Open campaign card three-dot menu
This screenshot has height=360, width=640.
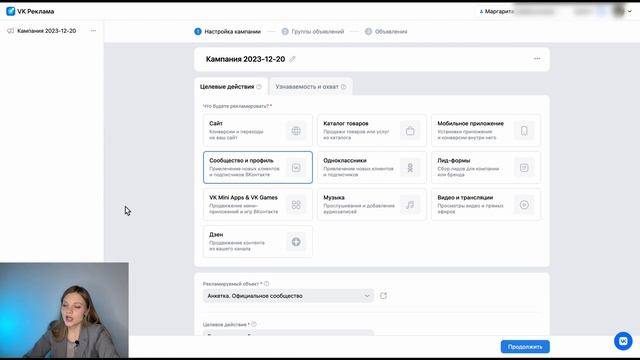[x=537, y=59]
